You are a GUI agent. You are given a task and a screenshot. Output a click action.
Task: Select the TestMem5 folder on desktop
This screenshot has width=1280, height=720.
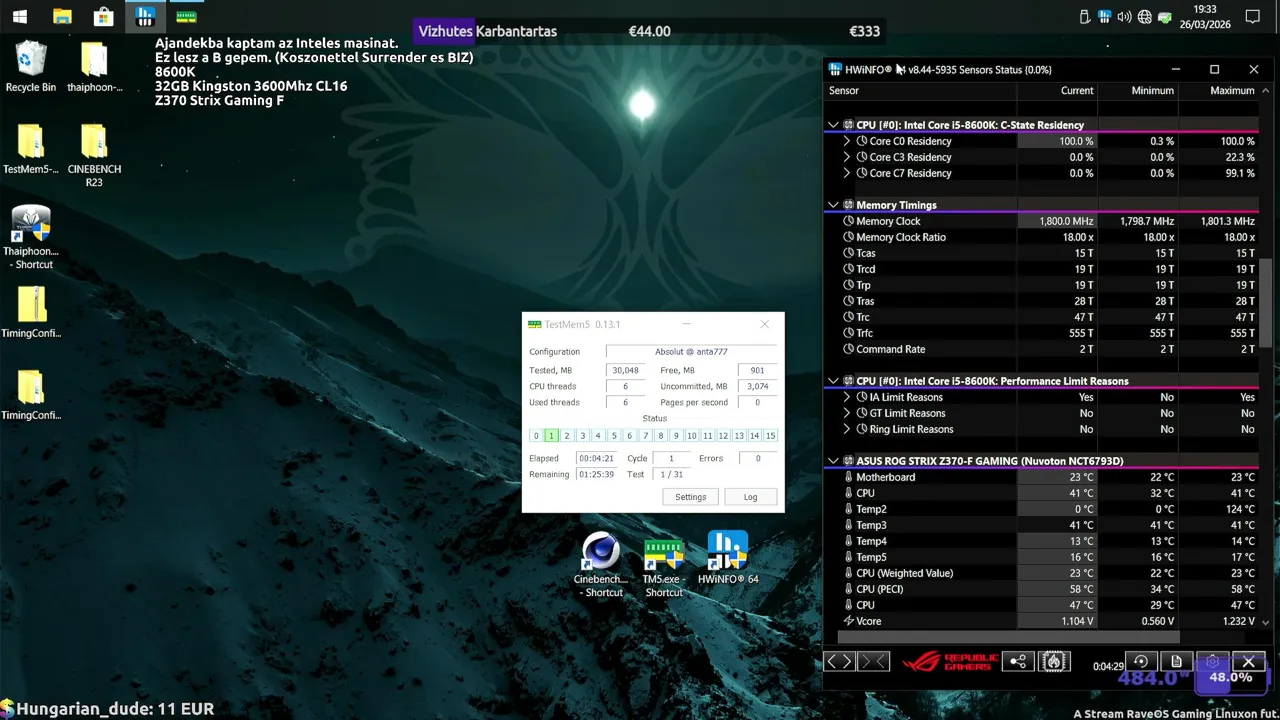31,149
